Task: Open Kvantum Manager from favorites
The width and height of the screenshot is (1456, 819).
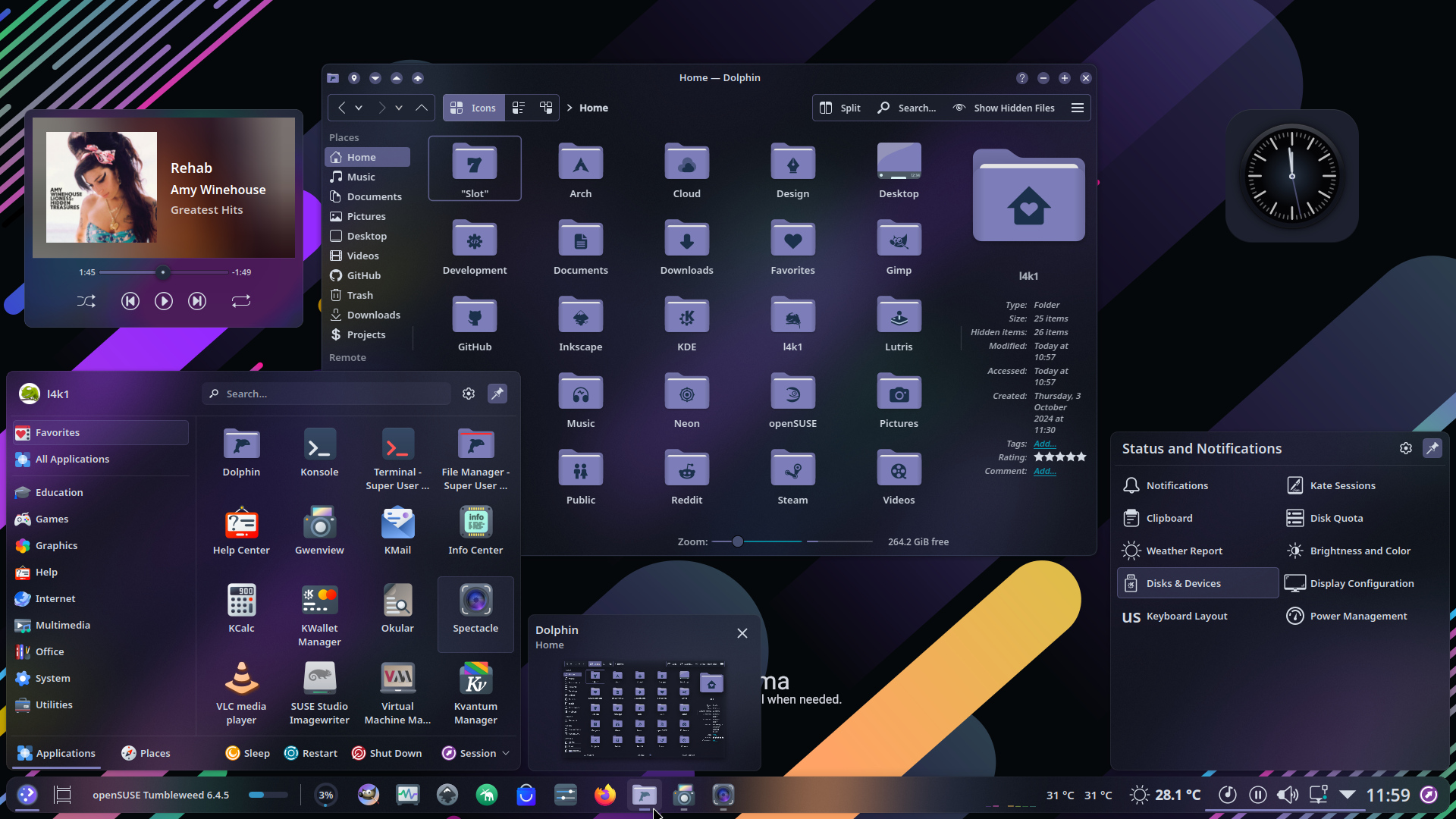Action: 475,694
